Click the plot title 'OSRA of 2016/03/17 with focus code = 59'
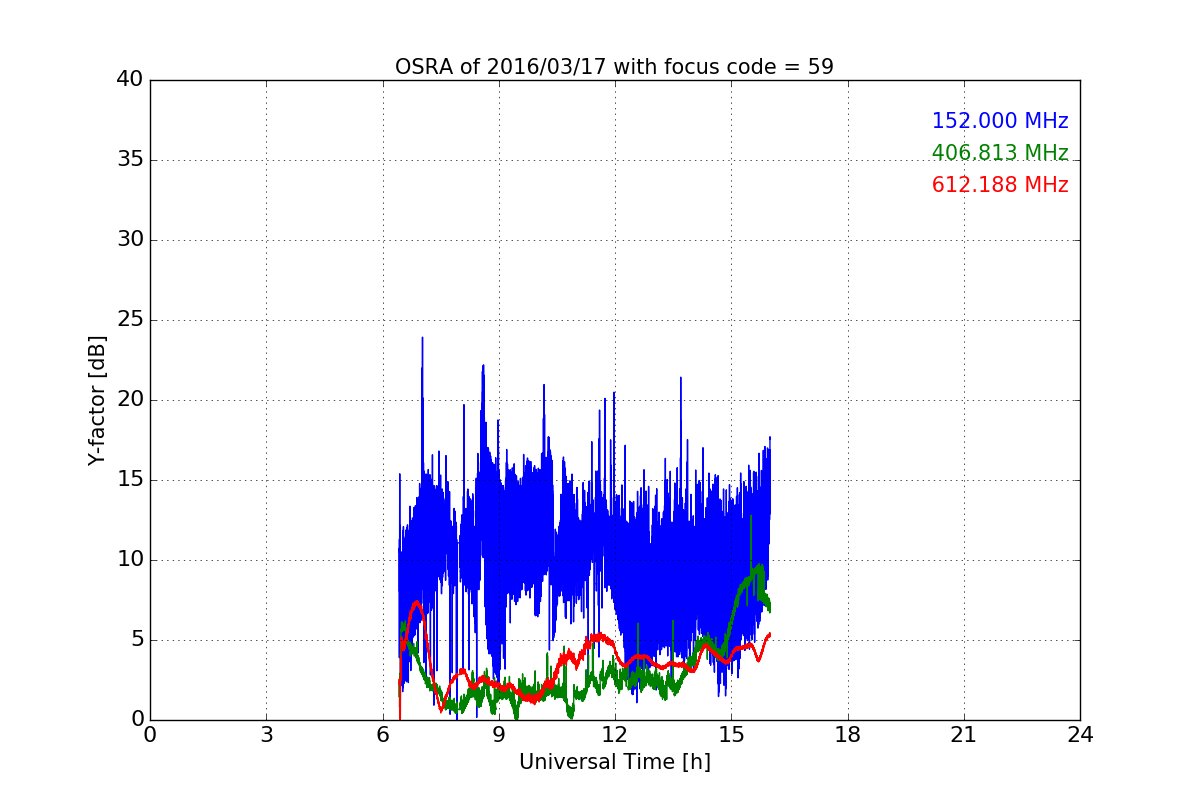This screenshot has width=1200, height=800. coord(614,67)
